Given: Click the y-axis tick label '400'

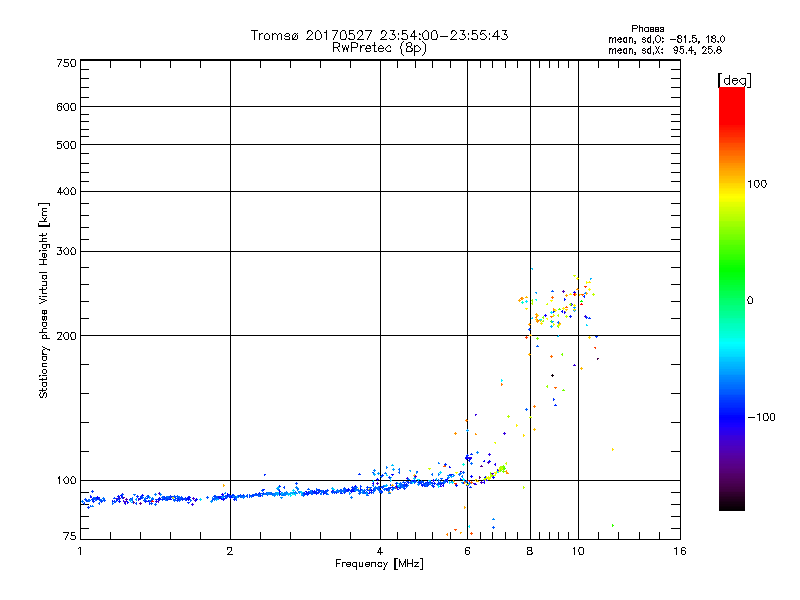Looking at the screenshot, I should [67, 191].
